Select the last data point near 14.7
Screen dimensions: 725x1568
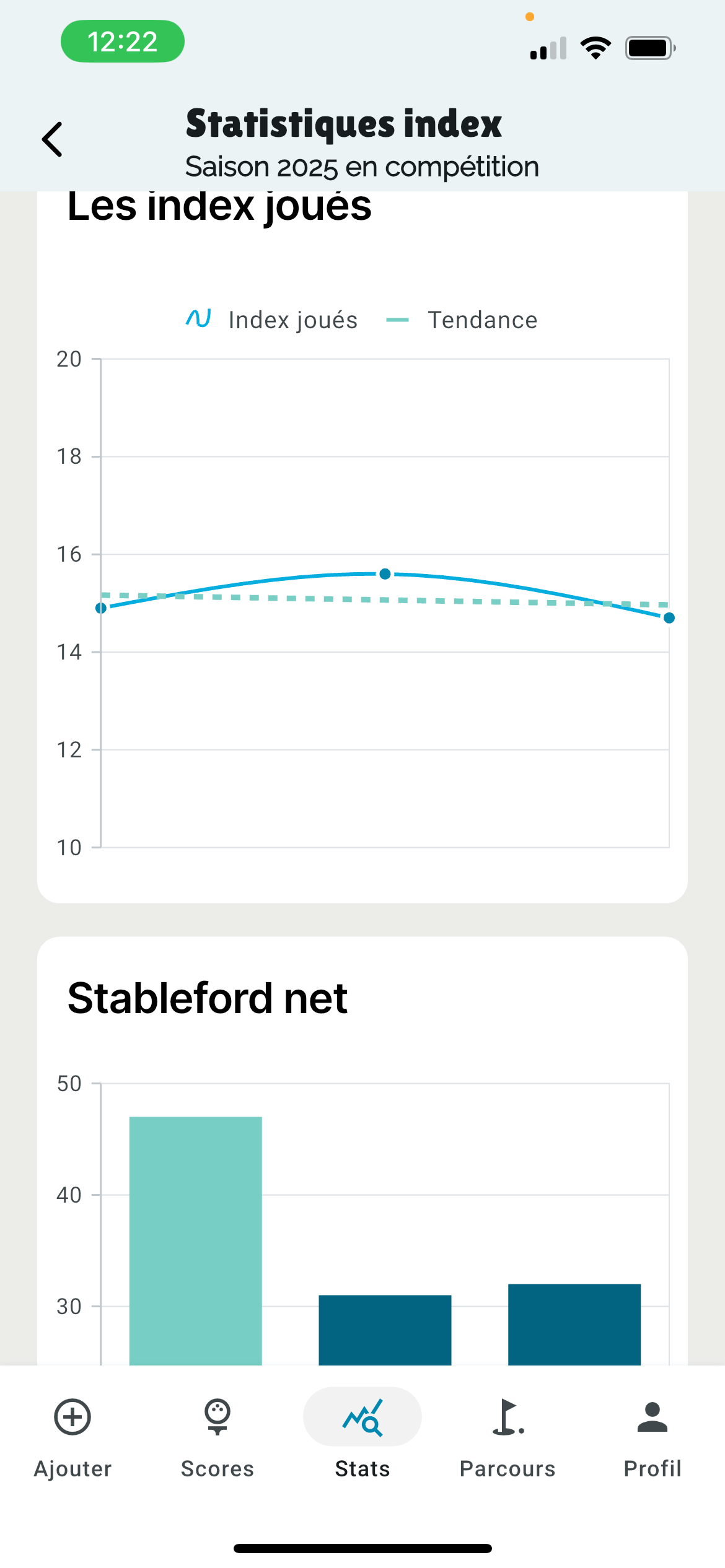[x=669, y=618]
